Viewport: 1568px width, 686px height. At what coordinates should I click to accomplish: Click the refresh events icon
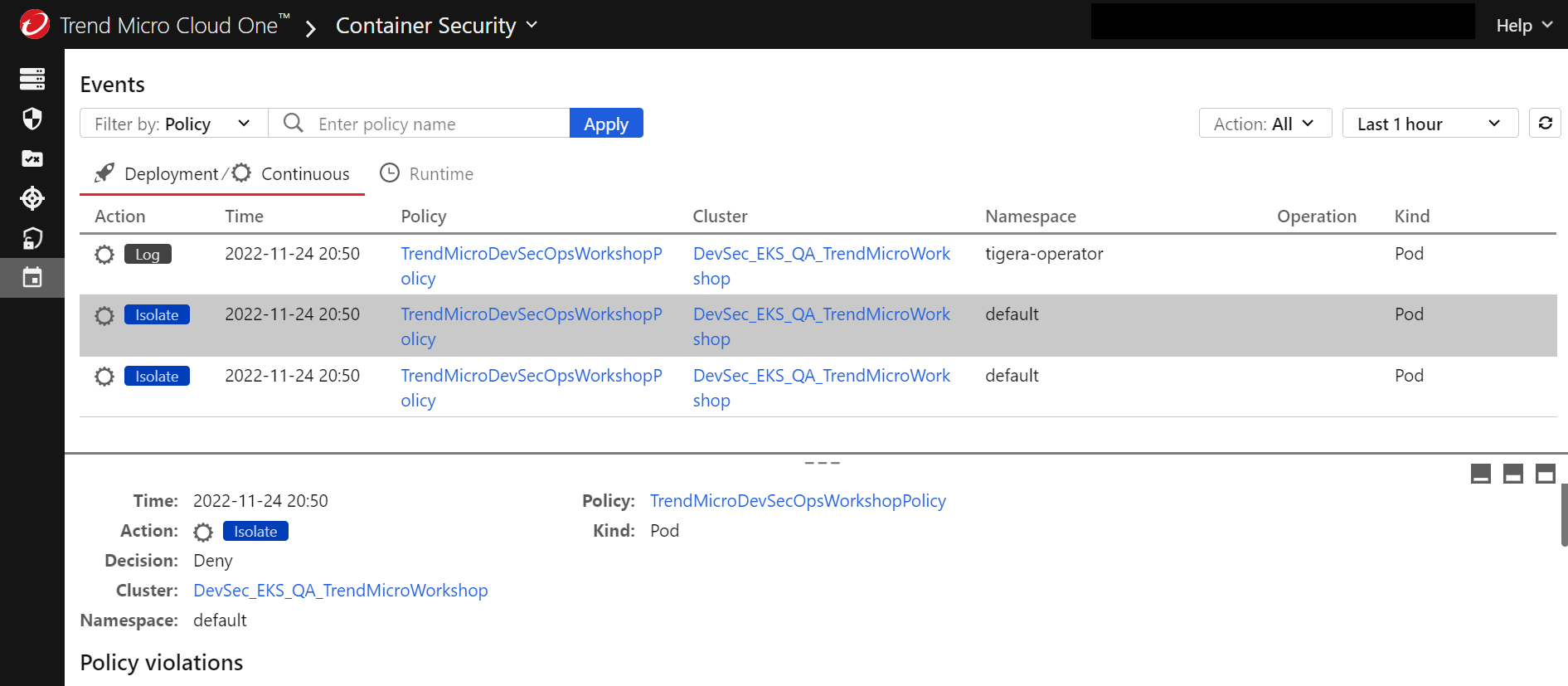(1546, 123)
